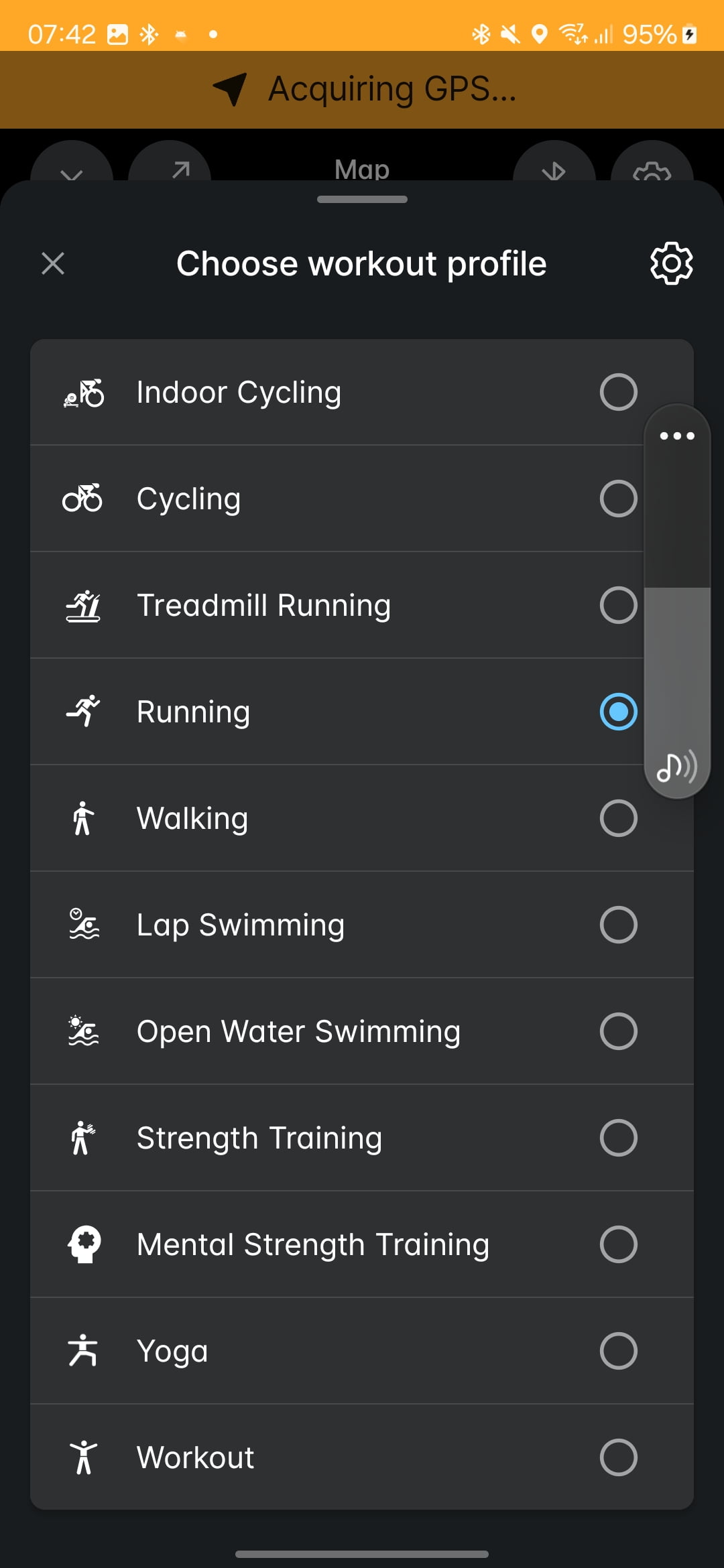Tap the Lap Swimming icon
Viewport: 724px width, 1568px height.
[84, 925]
